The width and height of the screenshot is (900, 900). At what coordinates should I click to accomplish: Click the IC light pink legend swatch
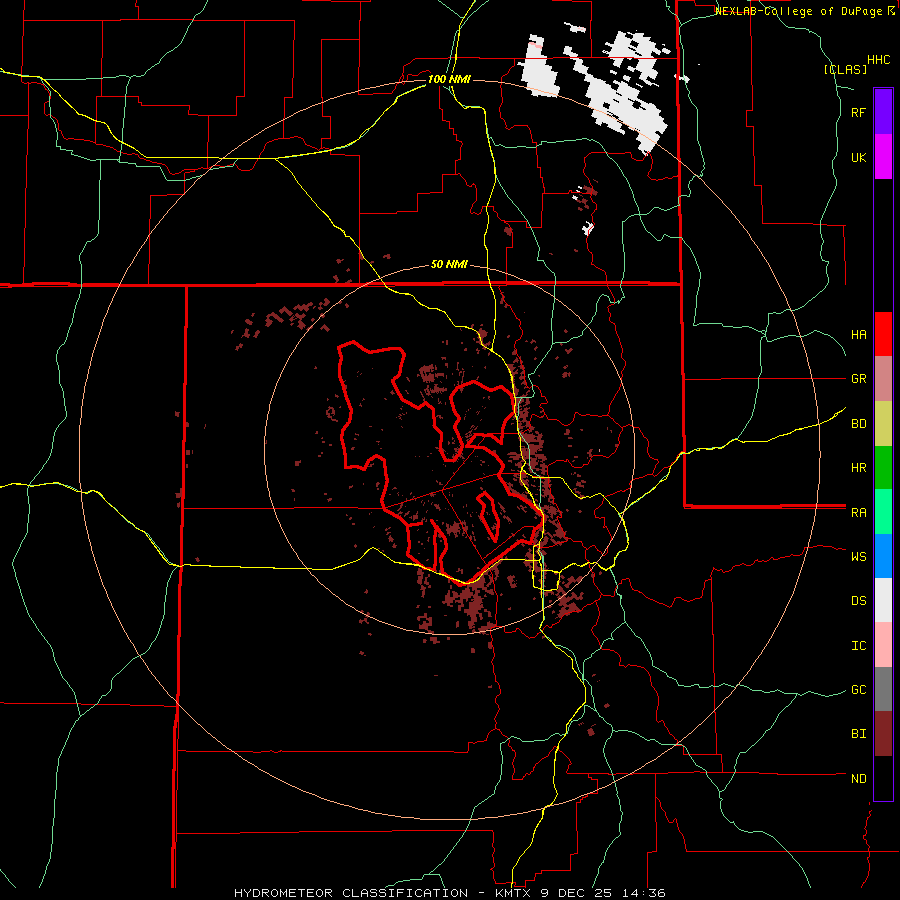883,645
